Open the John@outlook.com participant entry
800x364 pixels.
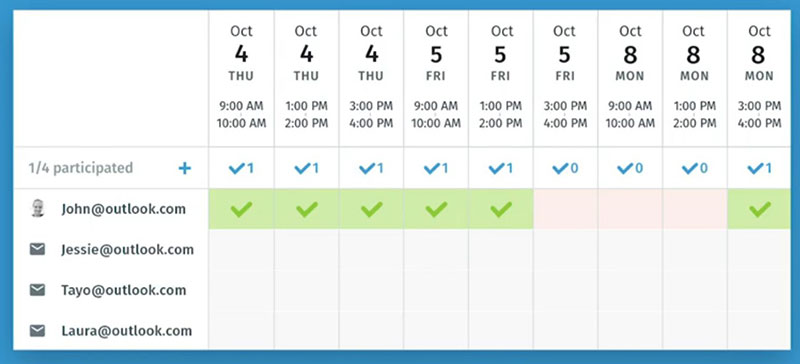point(123,209)
